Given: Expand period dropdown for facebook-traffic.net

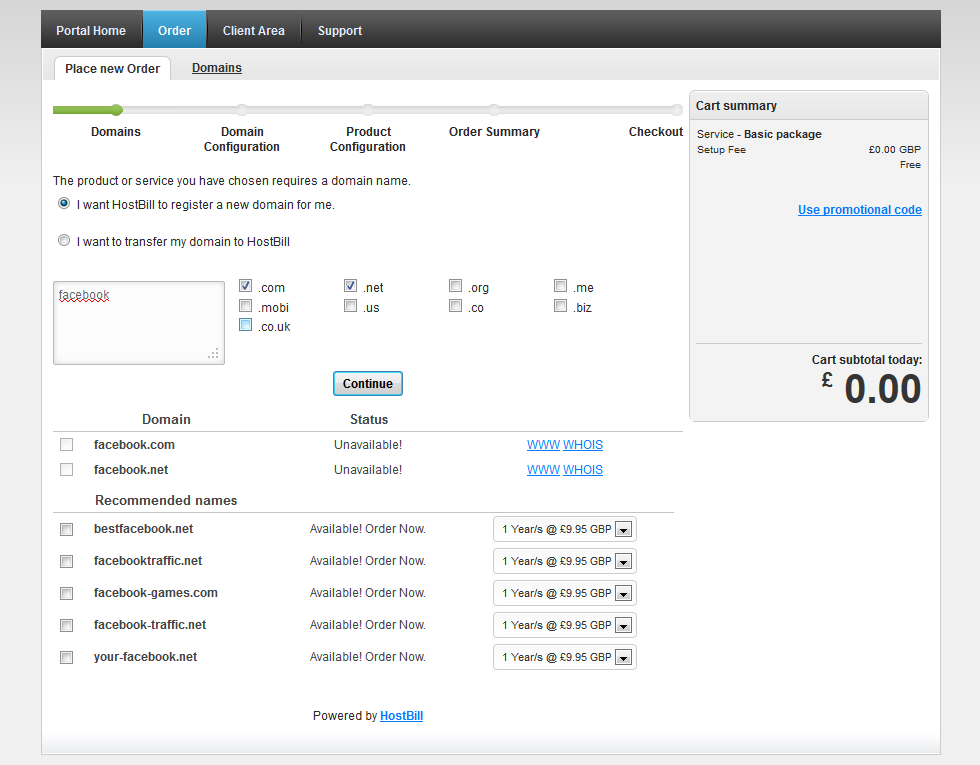Looking at the screenshot, I should coord(564,625).
